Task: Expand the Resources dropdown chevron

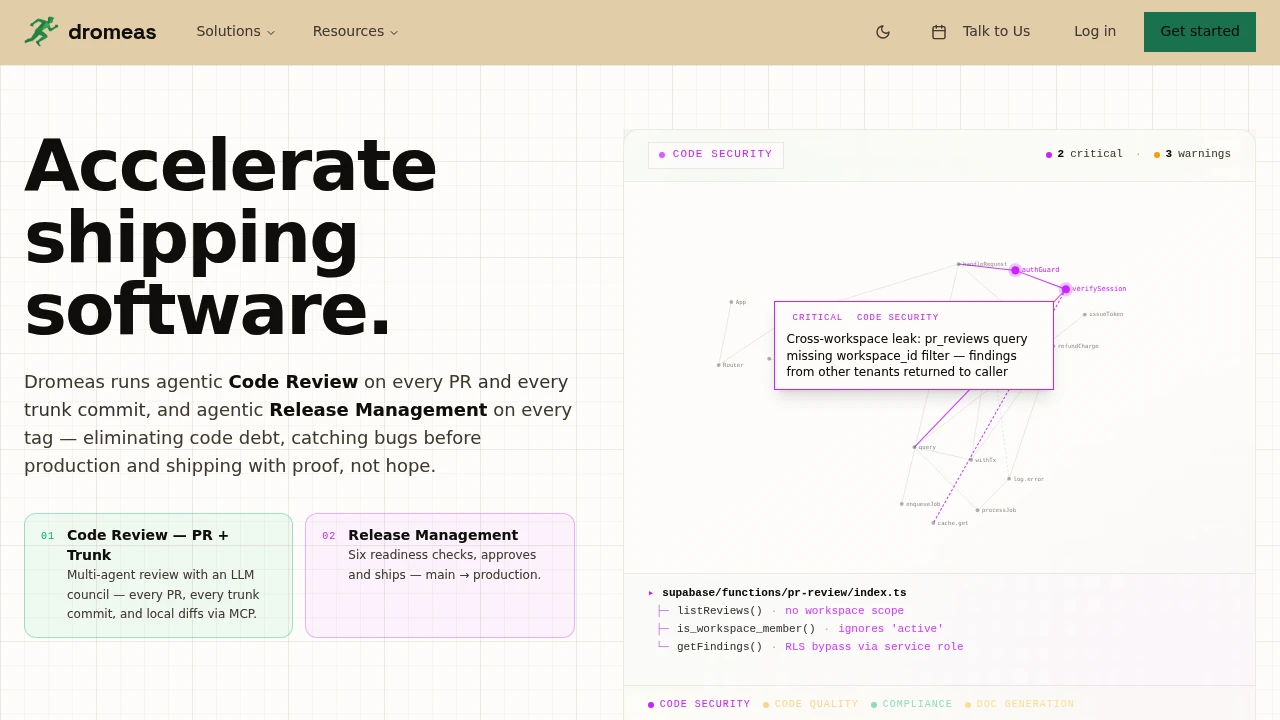Action: click(x=394, y=32)
